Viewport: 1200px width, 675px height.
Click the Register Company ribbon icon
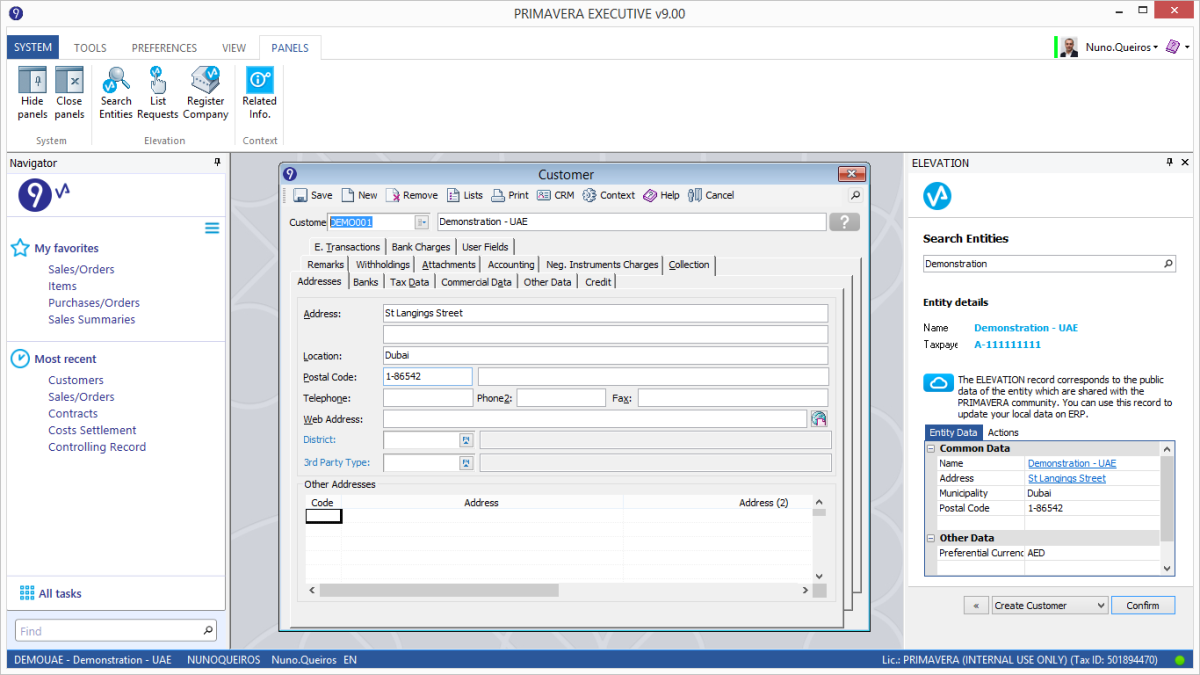205,93
